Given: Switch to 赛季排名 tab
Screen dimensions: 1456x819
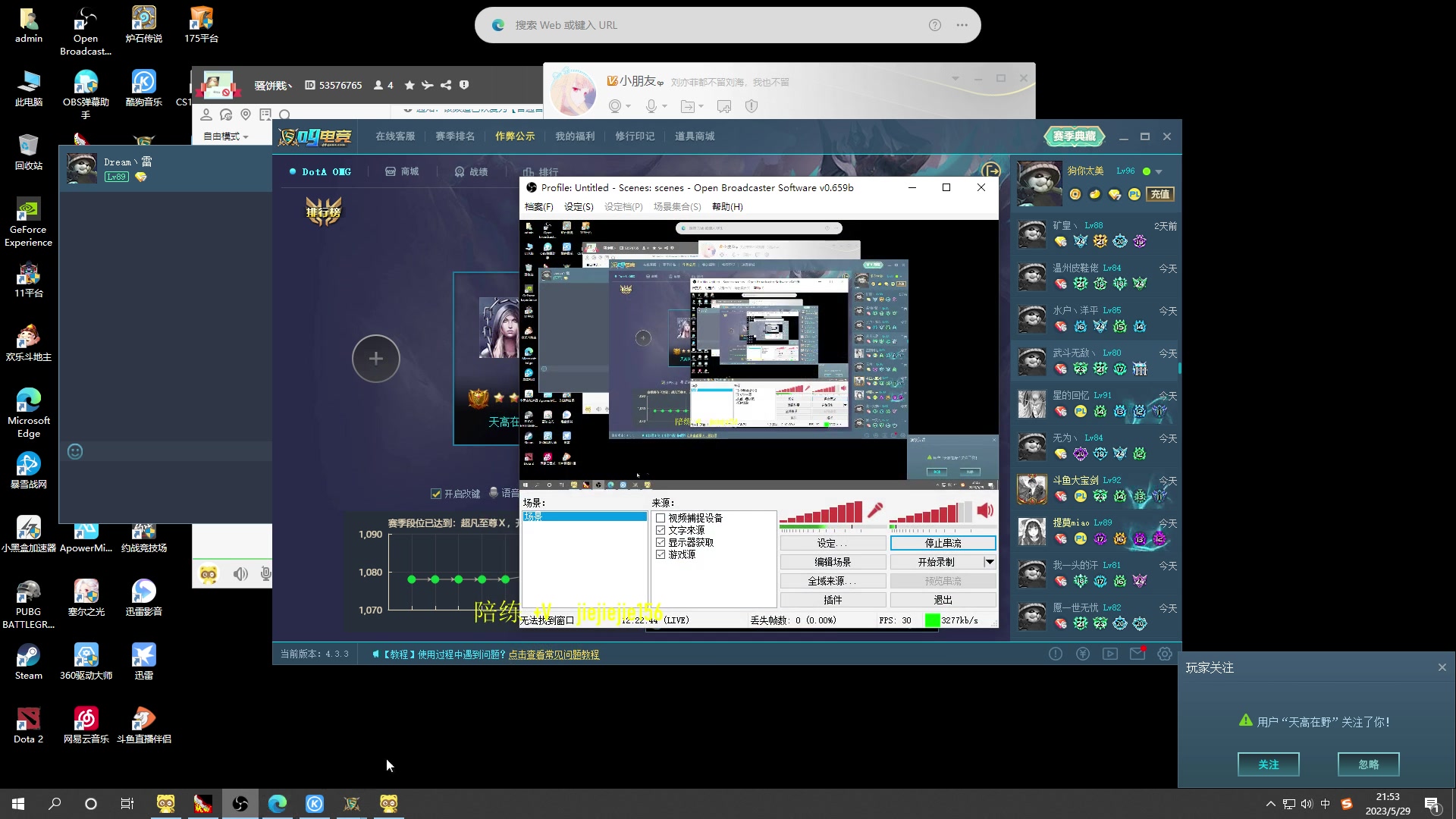Looking at the screenshot, I should [455, 136].
